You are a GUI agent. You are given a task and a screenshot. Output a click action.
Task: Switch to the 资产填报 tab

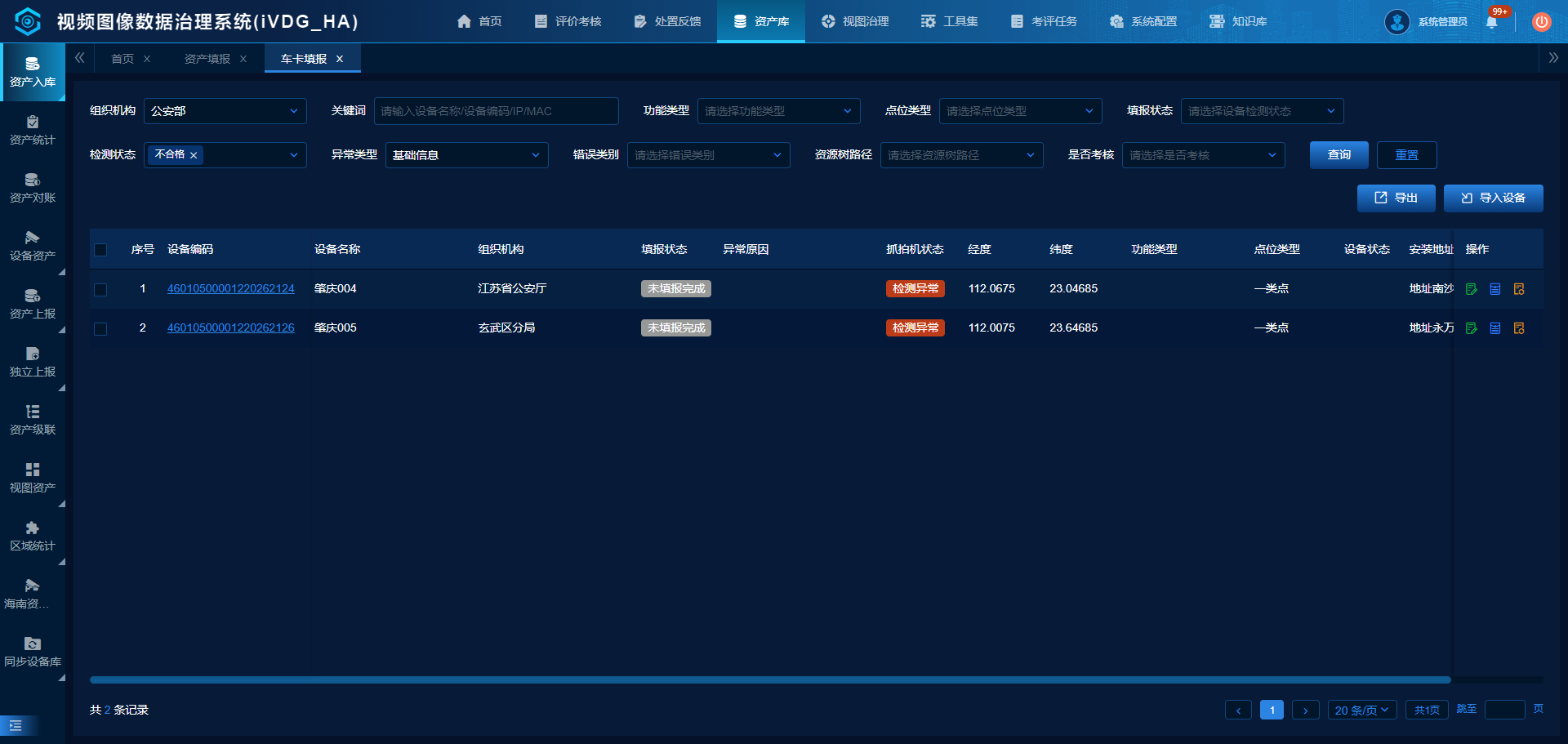[x=207, y=59]
